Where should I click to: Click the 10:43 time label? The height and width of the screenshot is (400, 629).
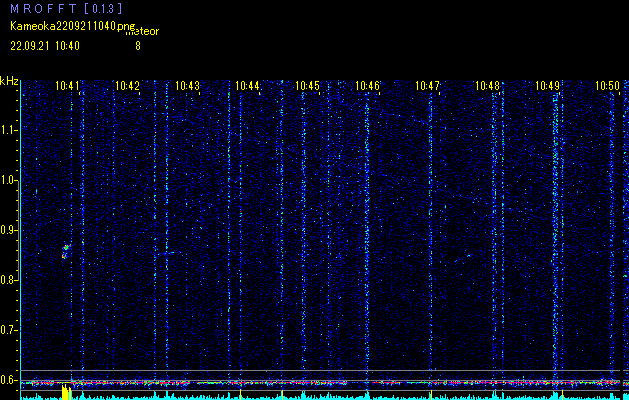coord(187,86)
